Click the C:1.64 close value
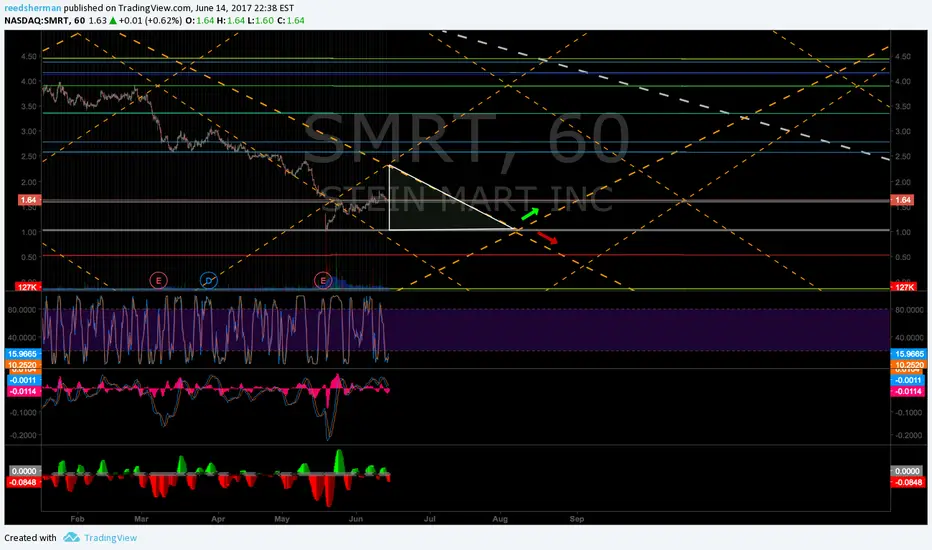The image size is (932, 550). (x=291, y=20)
